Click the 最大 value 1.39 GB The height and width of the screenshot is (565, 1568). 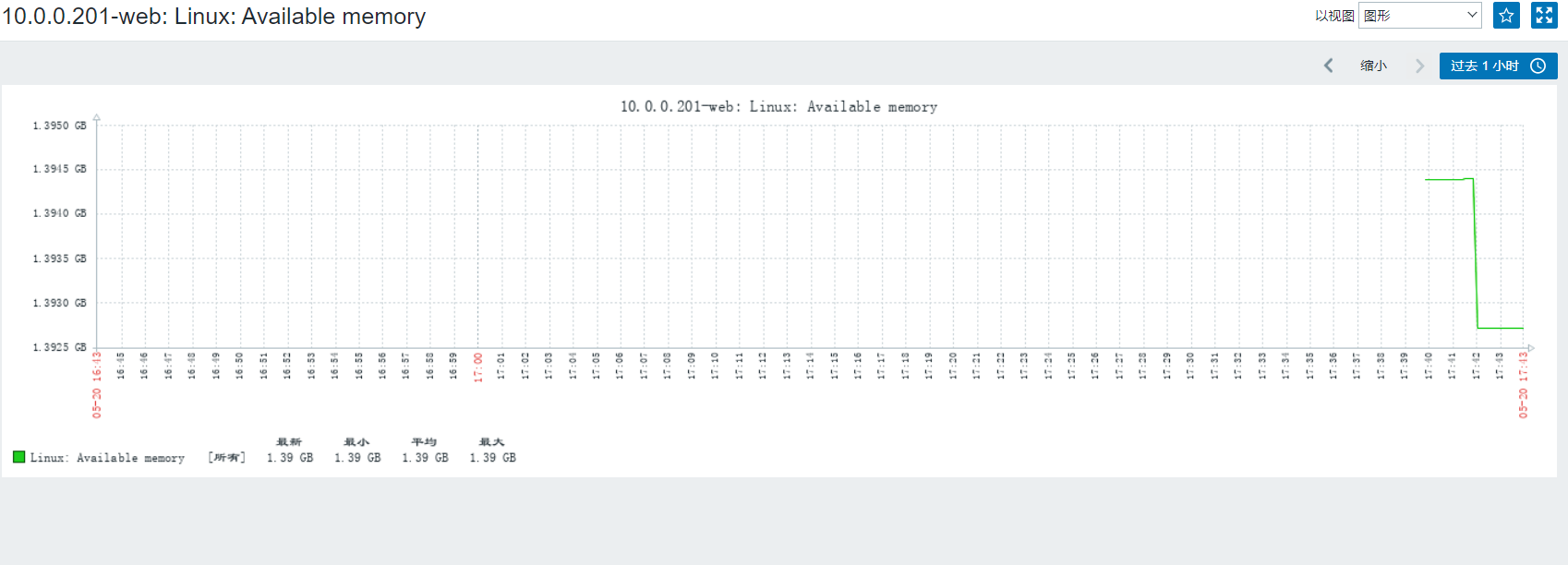(492, 458)
